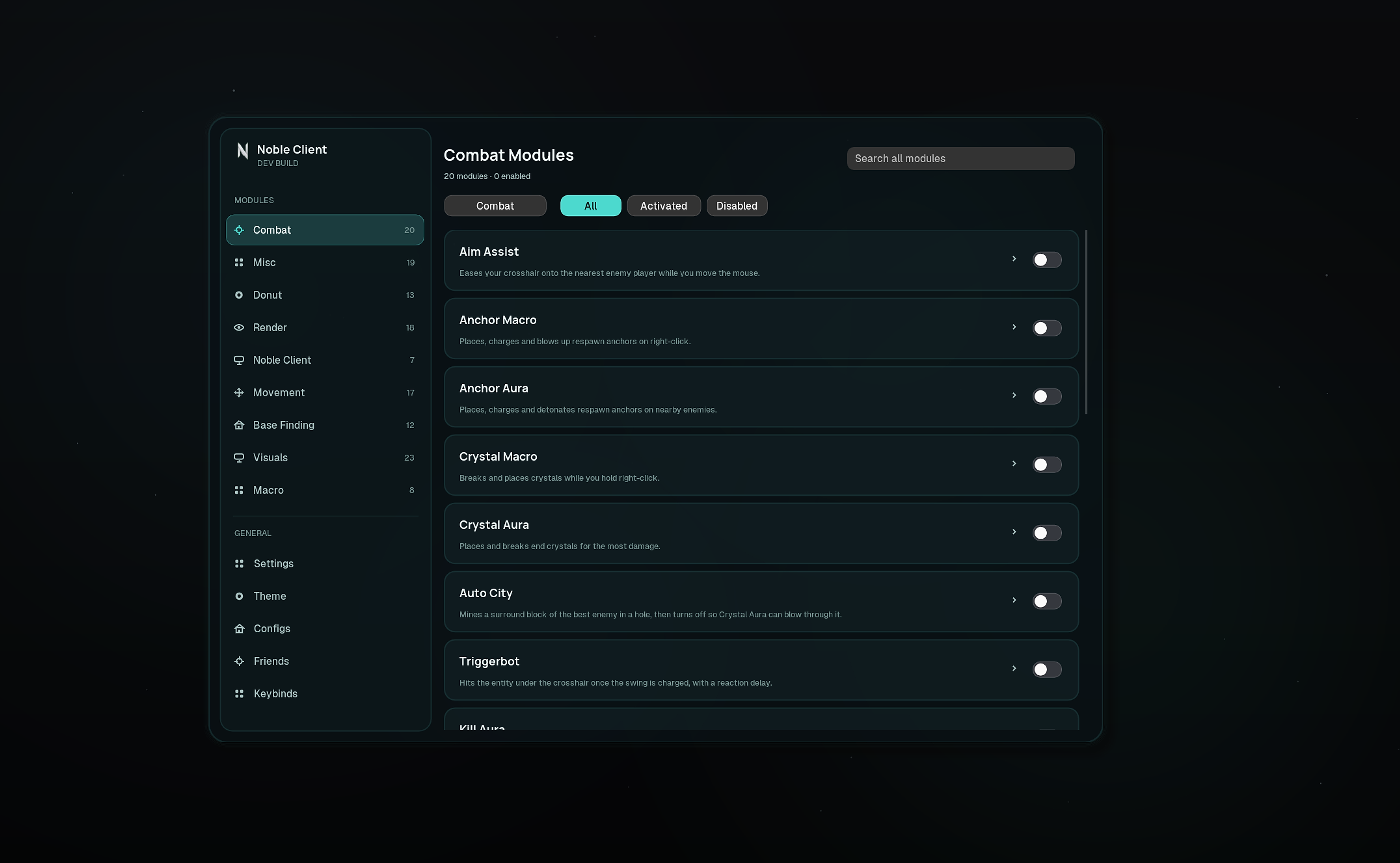Click the monitor icon beside Noble Client category

(239, 360)
